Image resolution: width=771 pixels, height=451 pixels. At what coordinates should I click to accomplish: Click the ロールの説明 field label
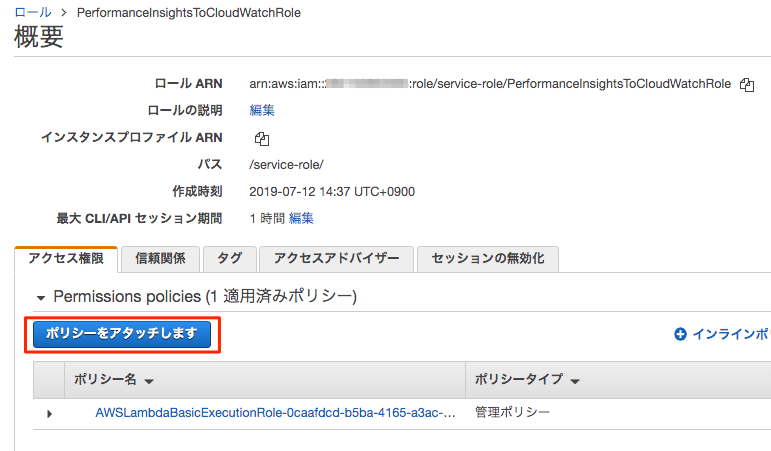coord(185,110)
